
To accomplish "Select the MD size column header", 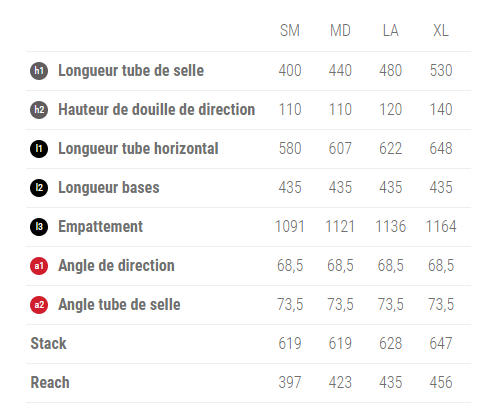I will (x=340, y=31).
